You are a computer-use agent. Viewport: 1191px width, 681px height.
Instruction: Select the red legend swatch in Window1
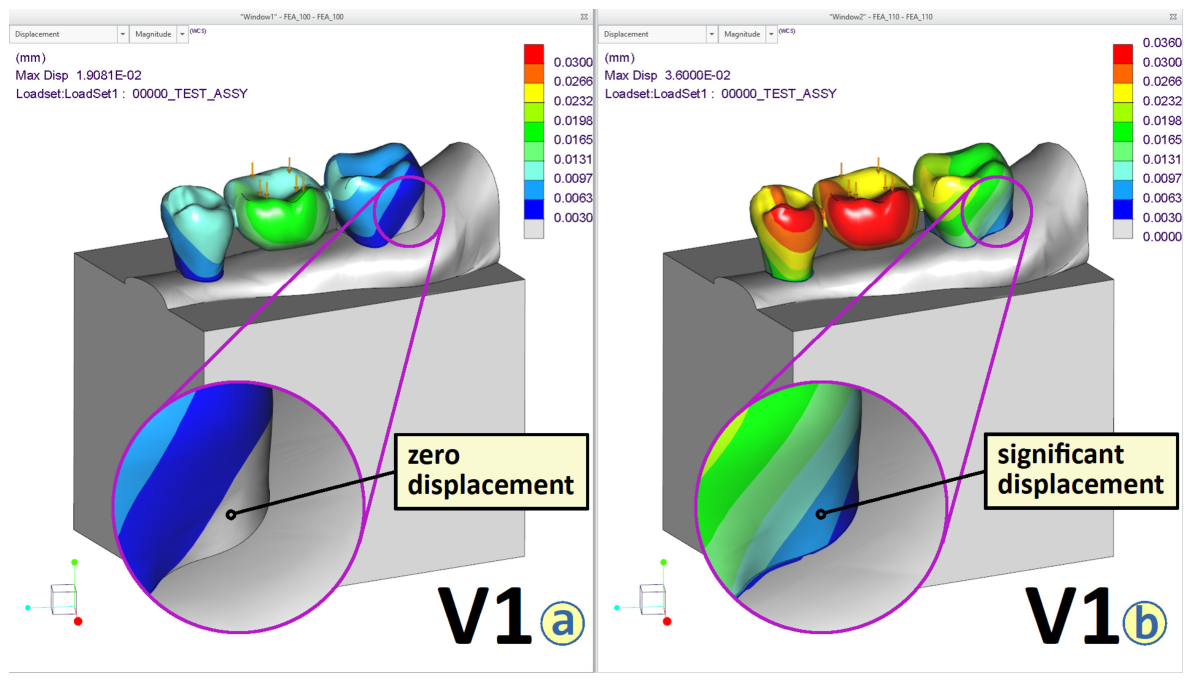(534, 54)
